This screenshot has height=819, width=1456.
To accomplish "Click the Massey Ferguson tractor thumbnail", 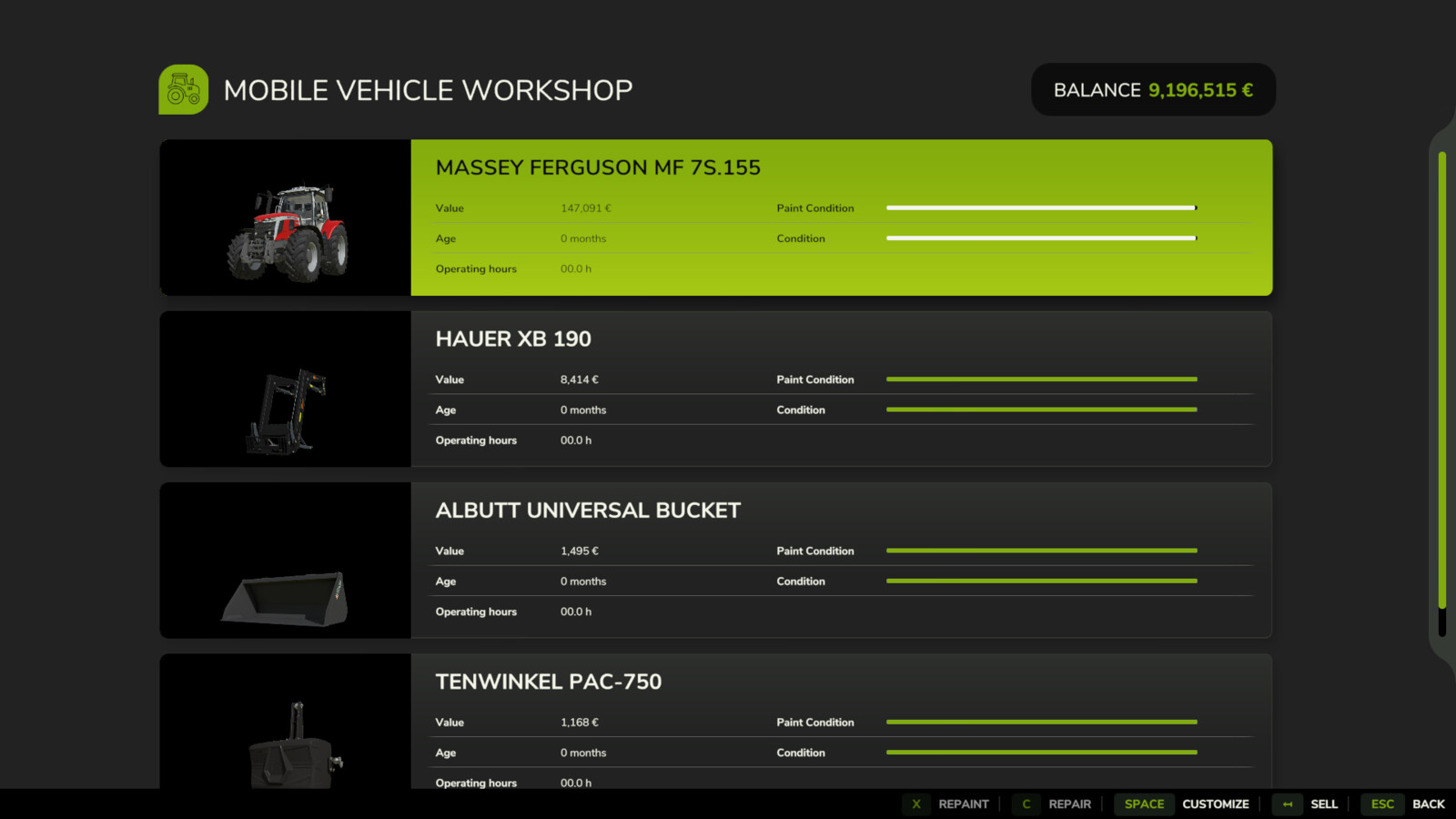I will click(285, 218).
